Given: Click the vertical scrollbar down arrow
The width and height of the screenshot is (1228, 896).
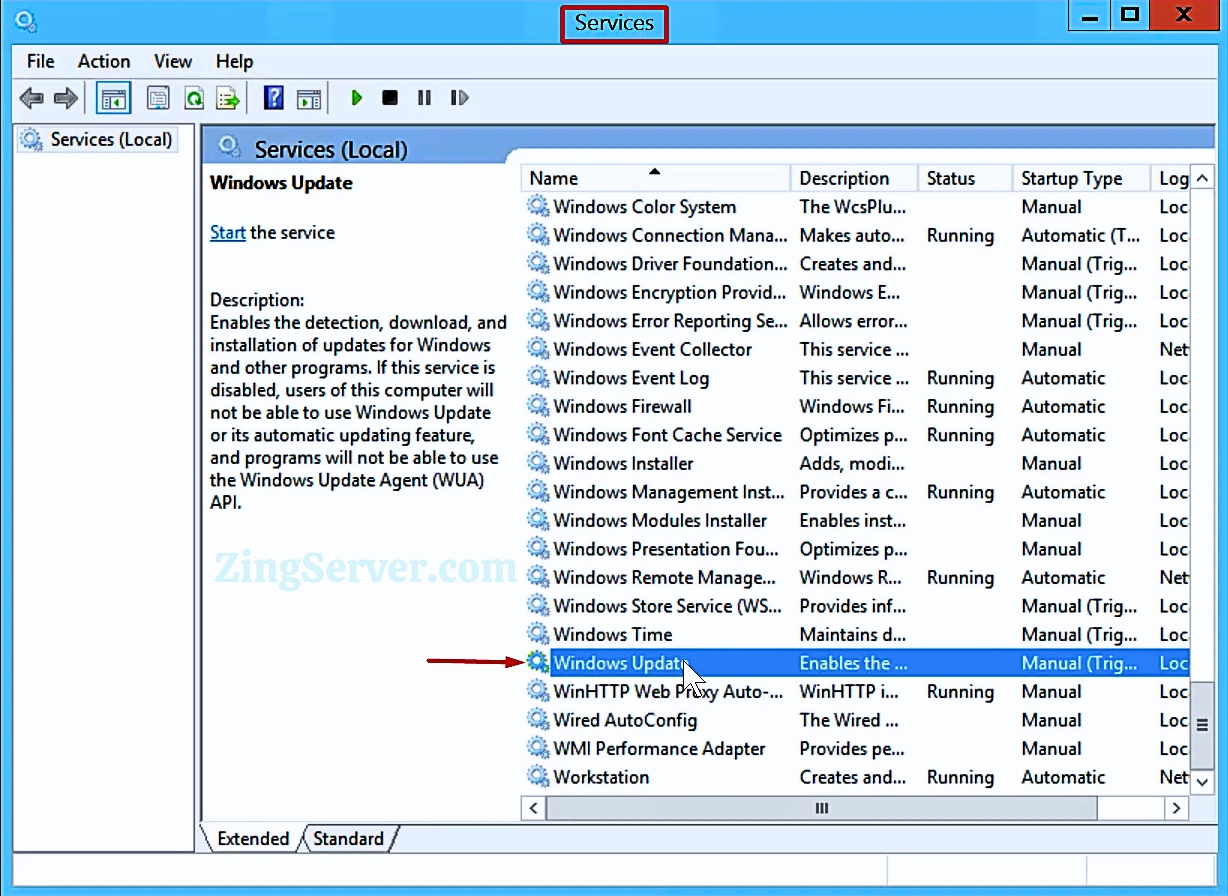Looking at the screenshot, I should [x=1202, y=782].
